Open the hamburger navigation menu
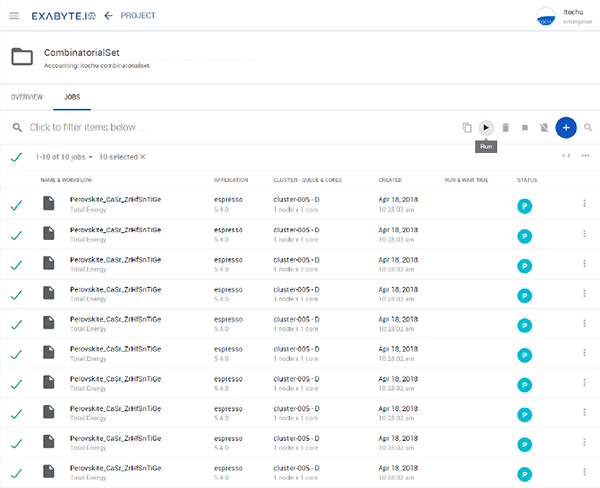The image size is (600, 488). click(14, 16)
